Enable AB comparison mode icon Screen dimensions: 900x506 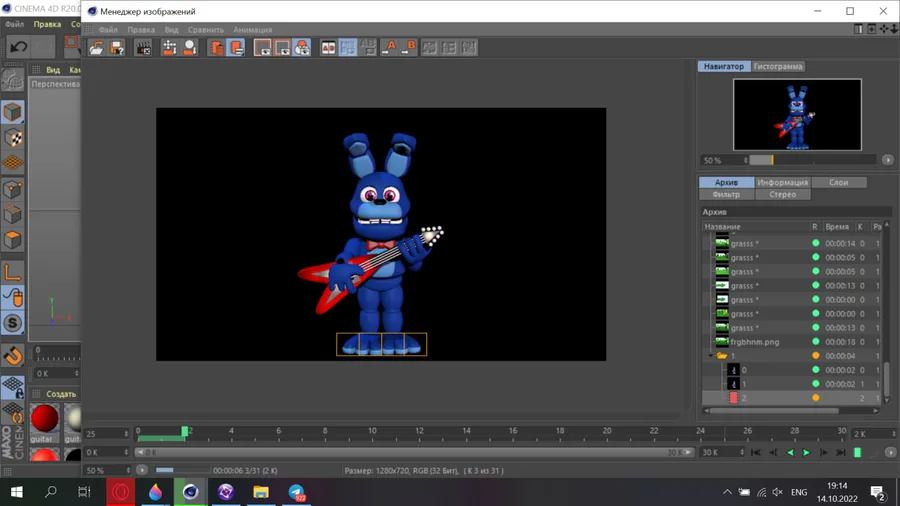(x=328, y=48)
